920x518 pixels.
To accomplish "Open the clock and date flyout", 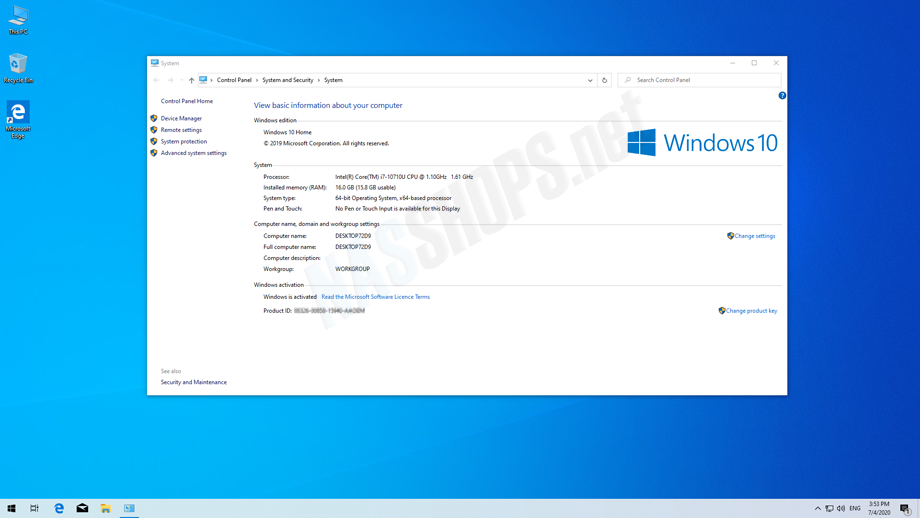I will click(x=879, y=508).
